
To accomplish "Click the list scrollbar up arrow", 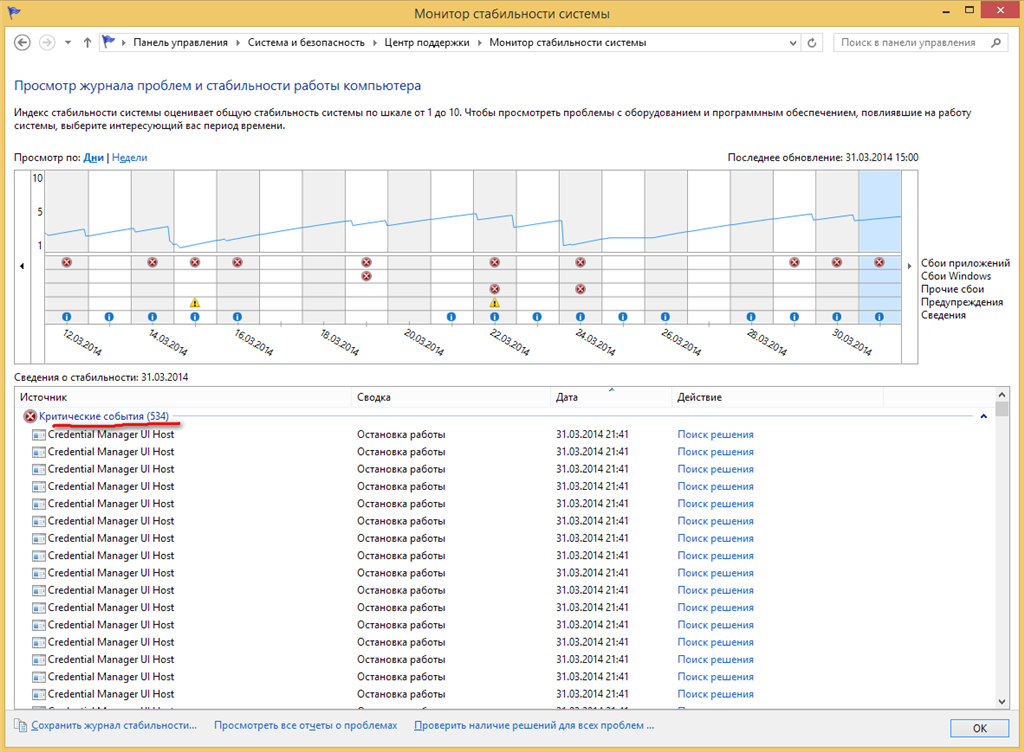I will pos(1002,394).
